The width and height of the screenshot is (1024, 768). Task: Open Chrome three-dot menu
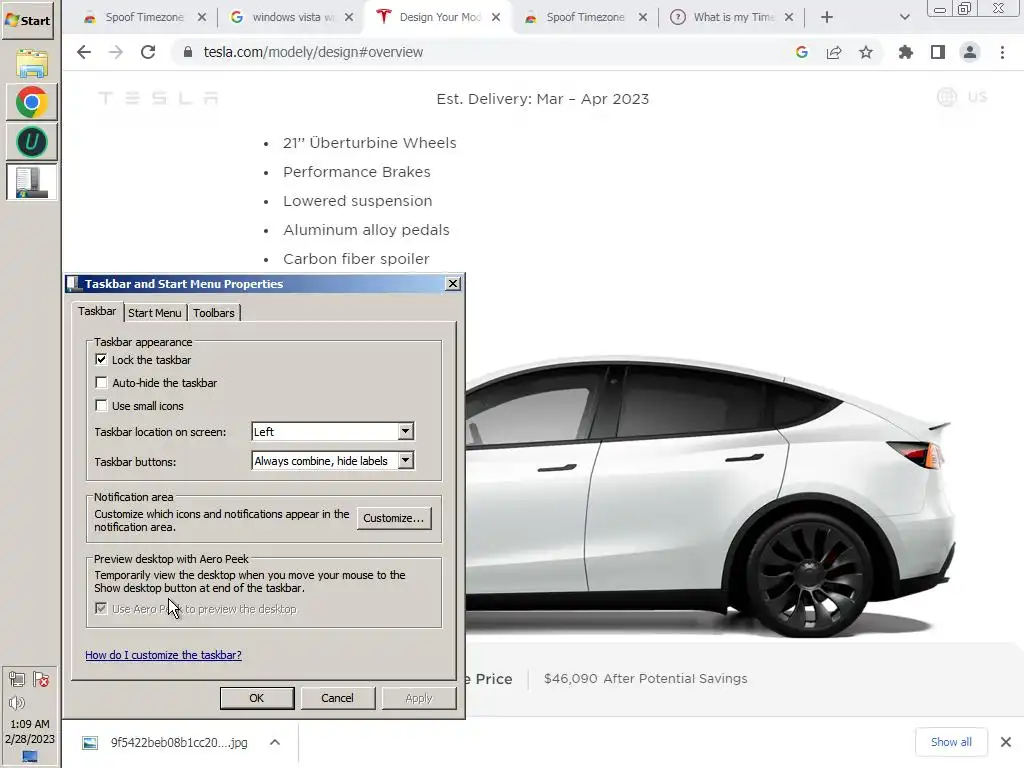1002,52
